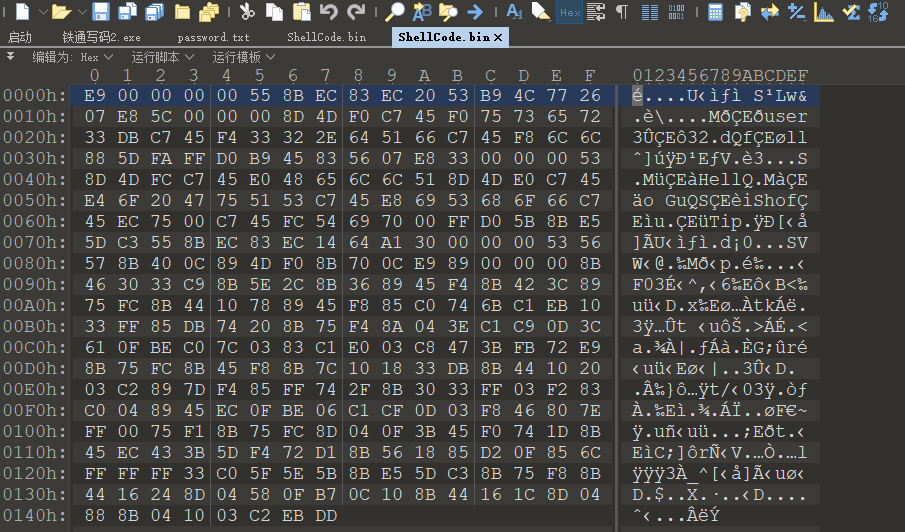This screenshot has width=905, height=532.
Task: Click row address 00A0h:
Action: 35,305
